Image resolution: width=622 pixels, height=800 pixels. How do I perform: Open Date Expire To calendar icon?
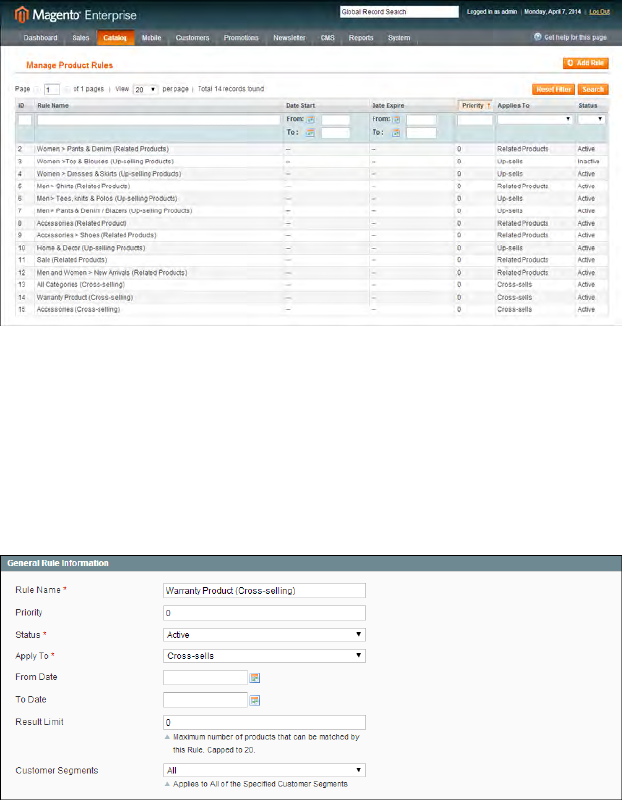pyautogui.click(x=396, y=133)
